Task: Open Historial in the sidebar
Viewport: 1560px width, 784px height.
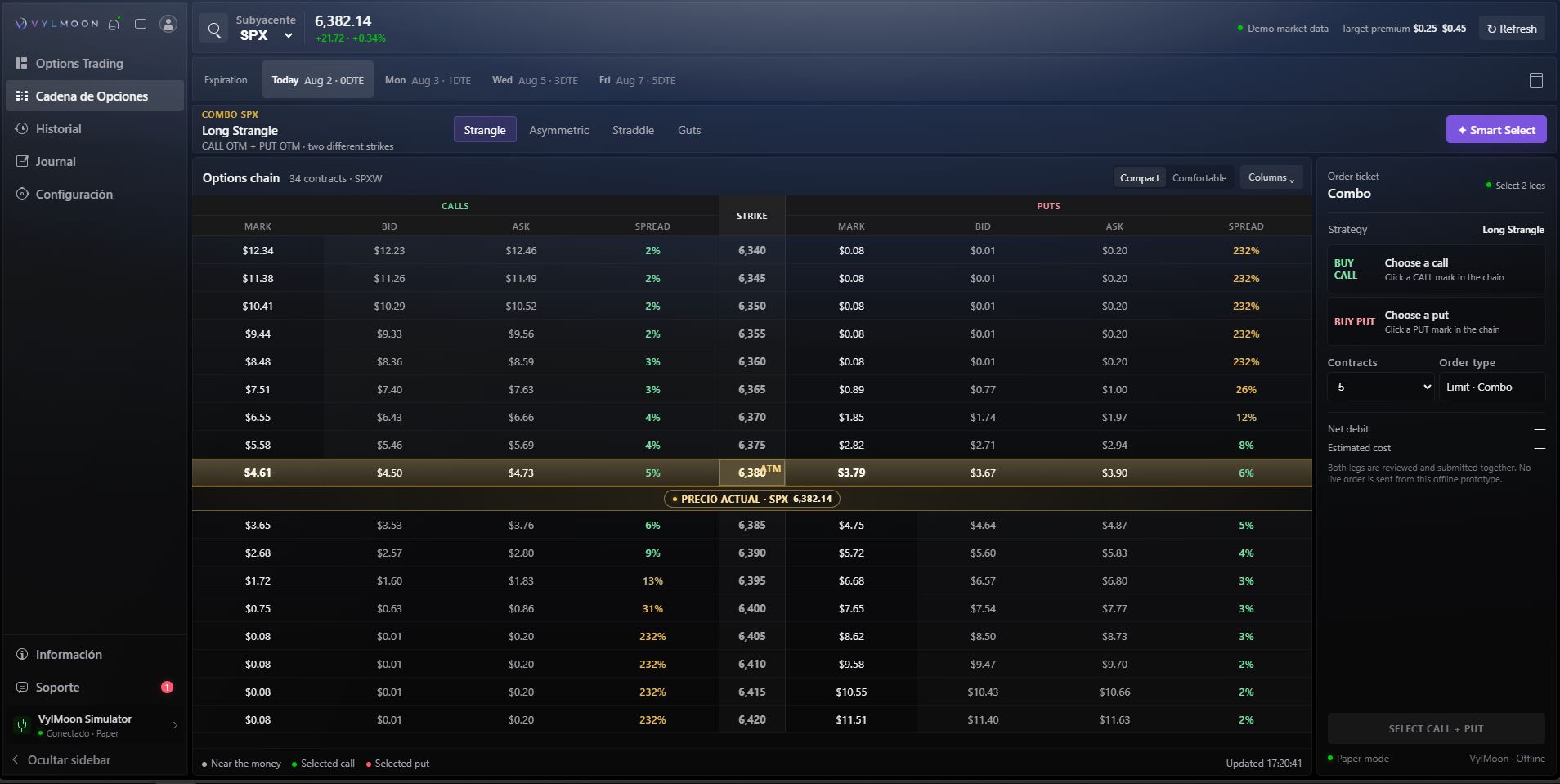Action: coord(95,128)
